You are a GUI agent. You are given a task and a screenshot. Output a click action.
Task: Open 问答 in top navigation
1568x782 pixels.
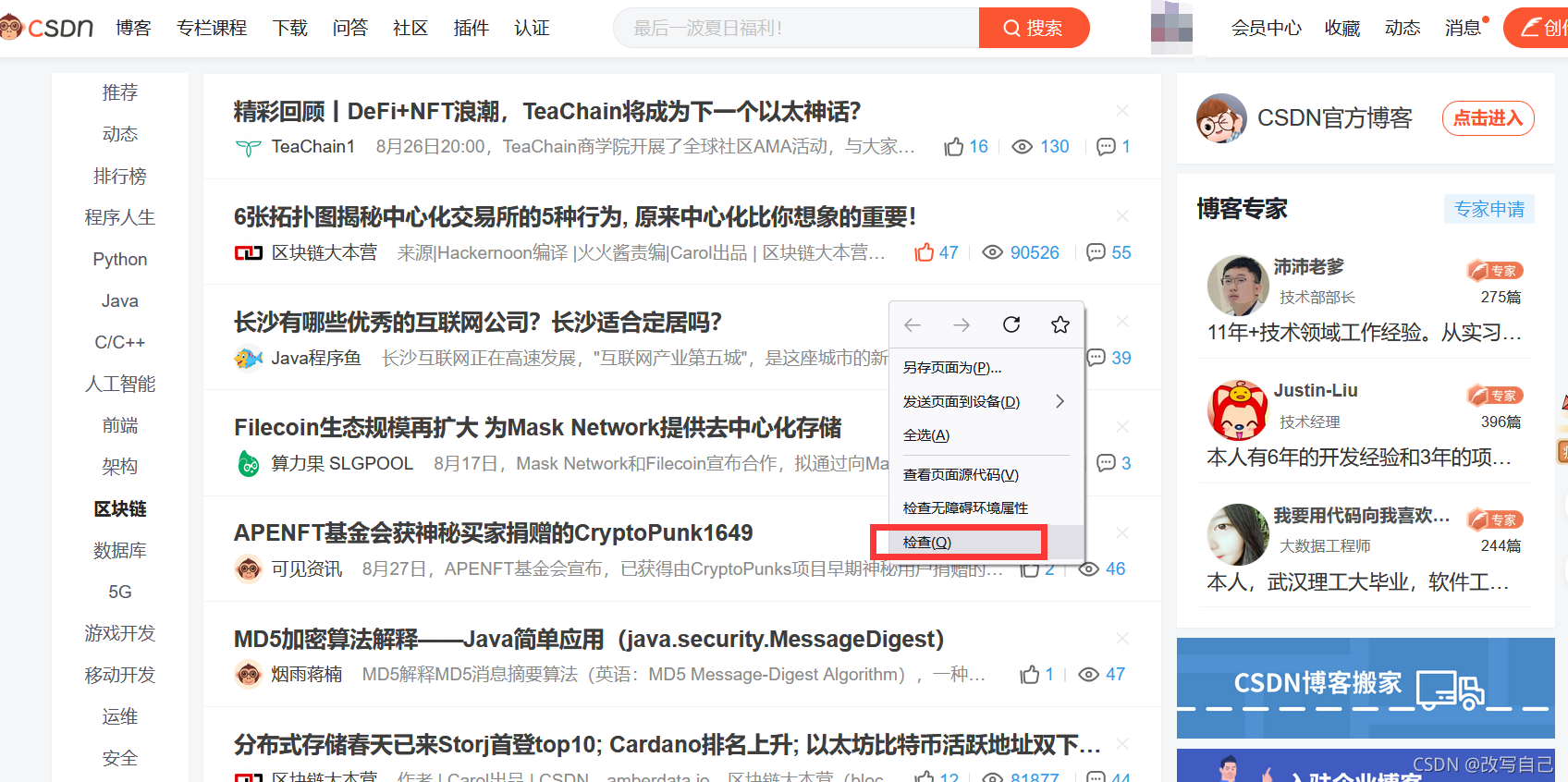point(350,28)
